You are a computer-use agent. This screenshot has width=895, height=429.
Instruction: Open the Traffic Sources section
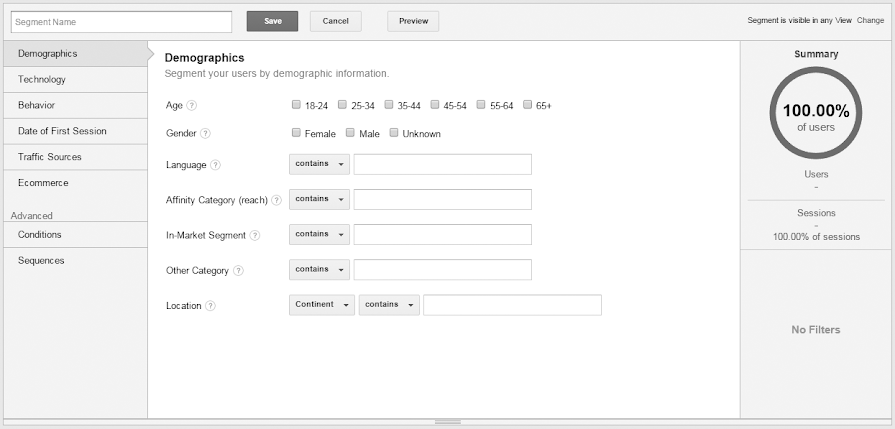click(x=50, y=157)
